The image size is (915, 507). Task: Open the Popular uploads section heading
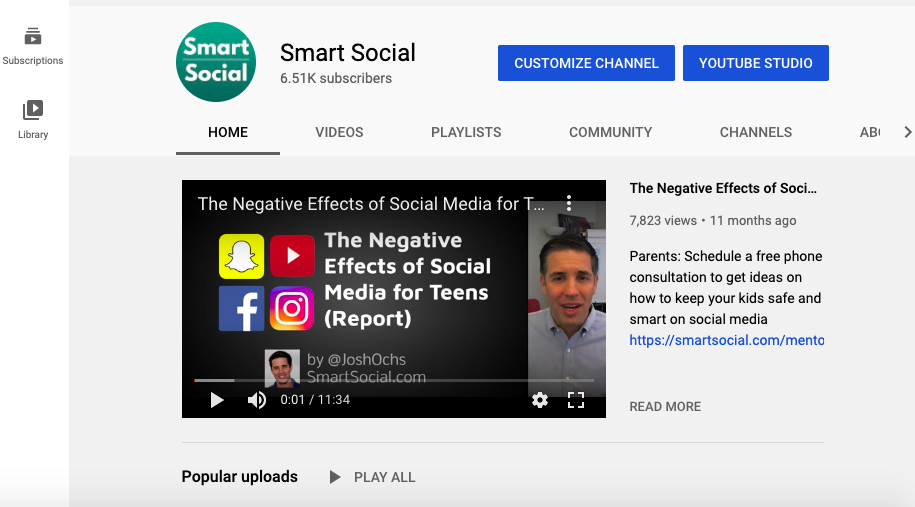pos(239,477)
